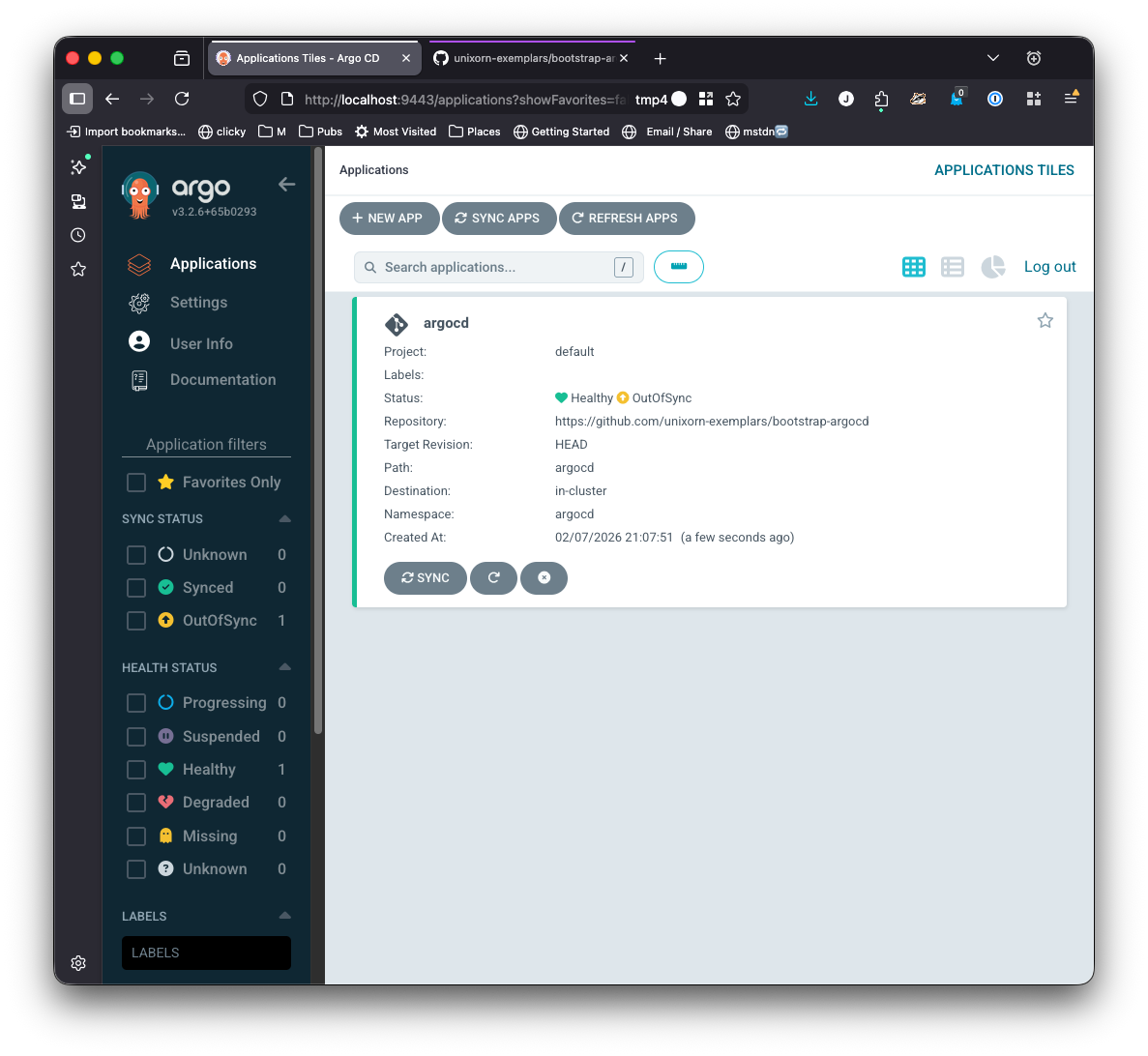Open User Info from the navigation menu
This screenshot has width=1148, height=1056.
coord(201,342)
